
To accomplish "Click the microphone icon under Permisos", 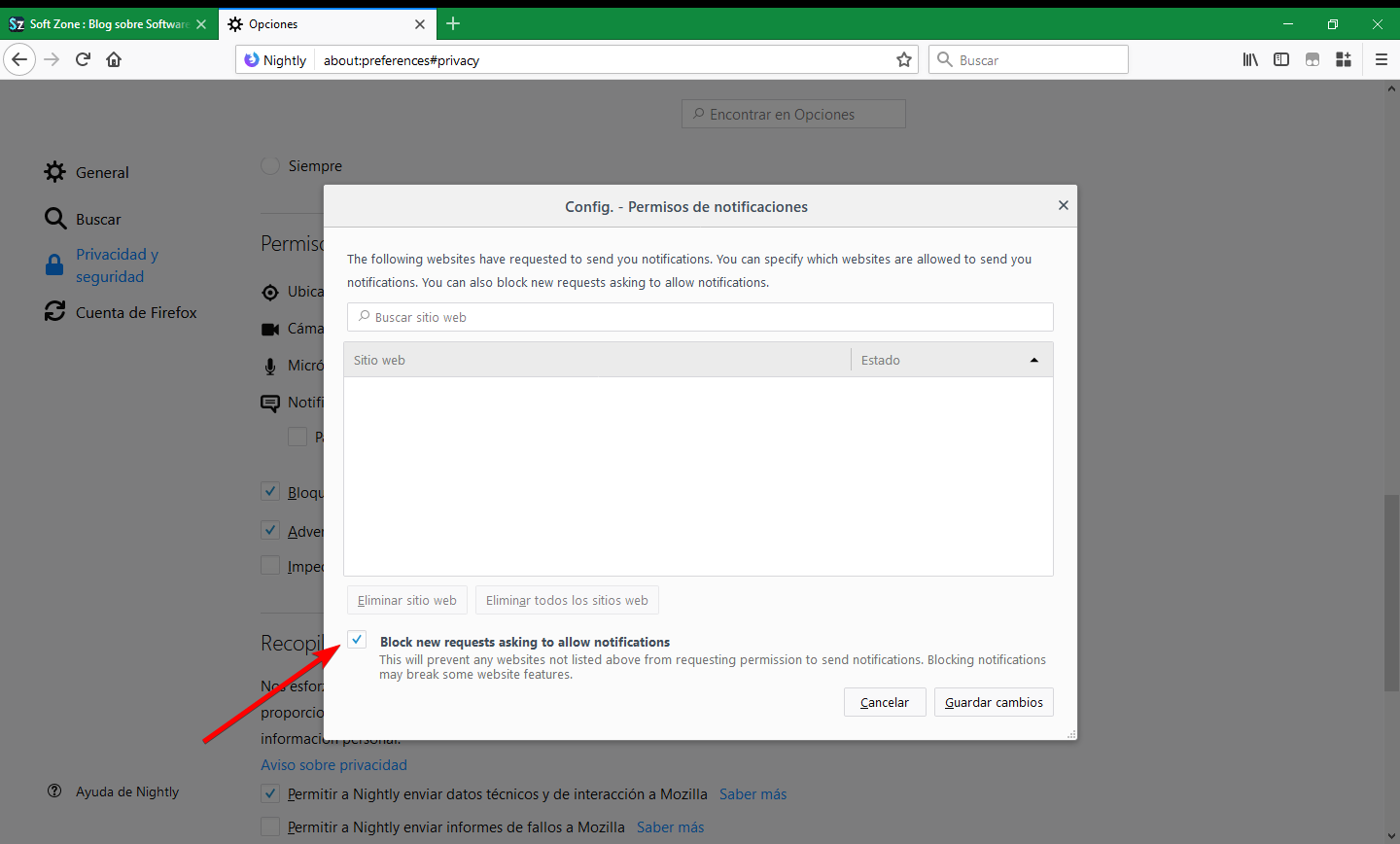I will pyautogui.click(x=270, y=366).
